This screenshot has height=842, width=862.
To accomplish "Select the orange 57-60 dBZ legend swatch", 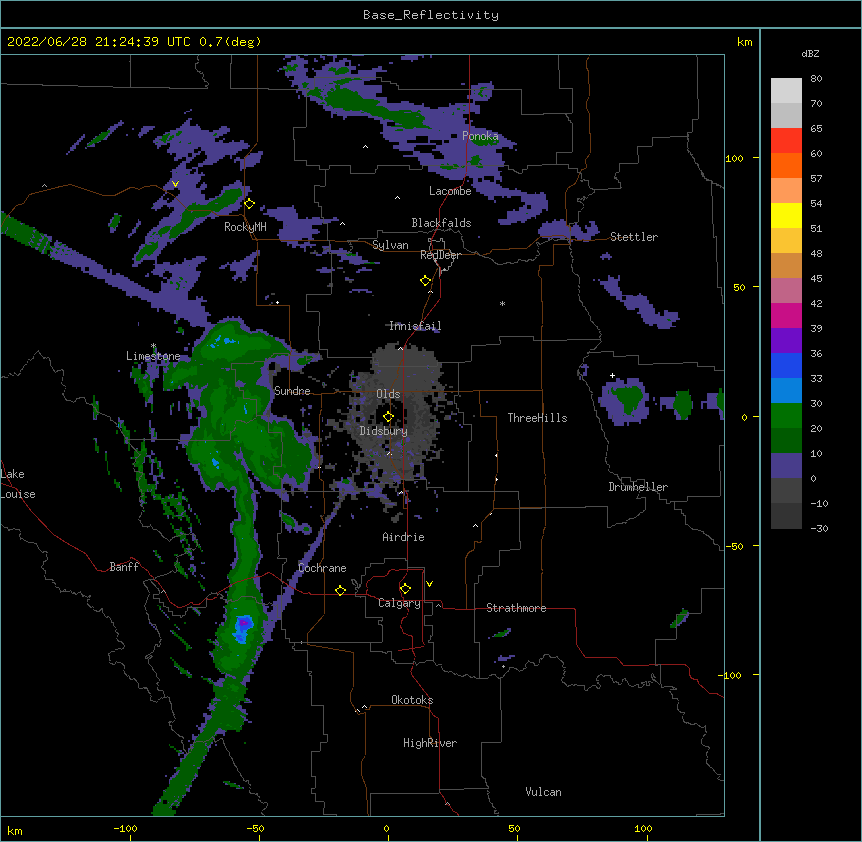I will pos(786,165).
